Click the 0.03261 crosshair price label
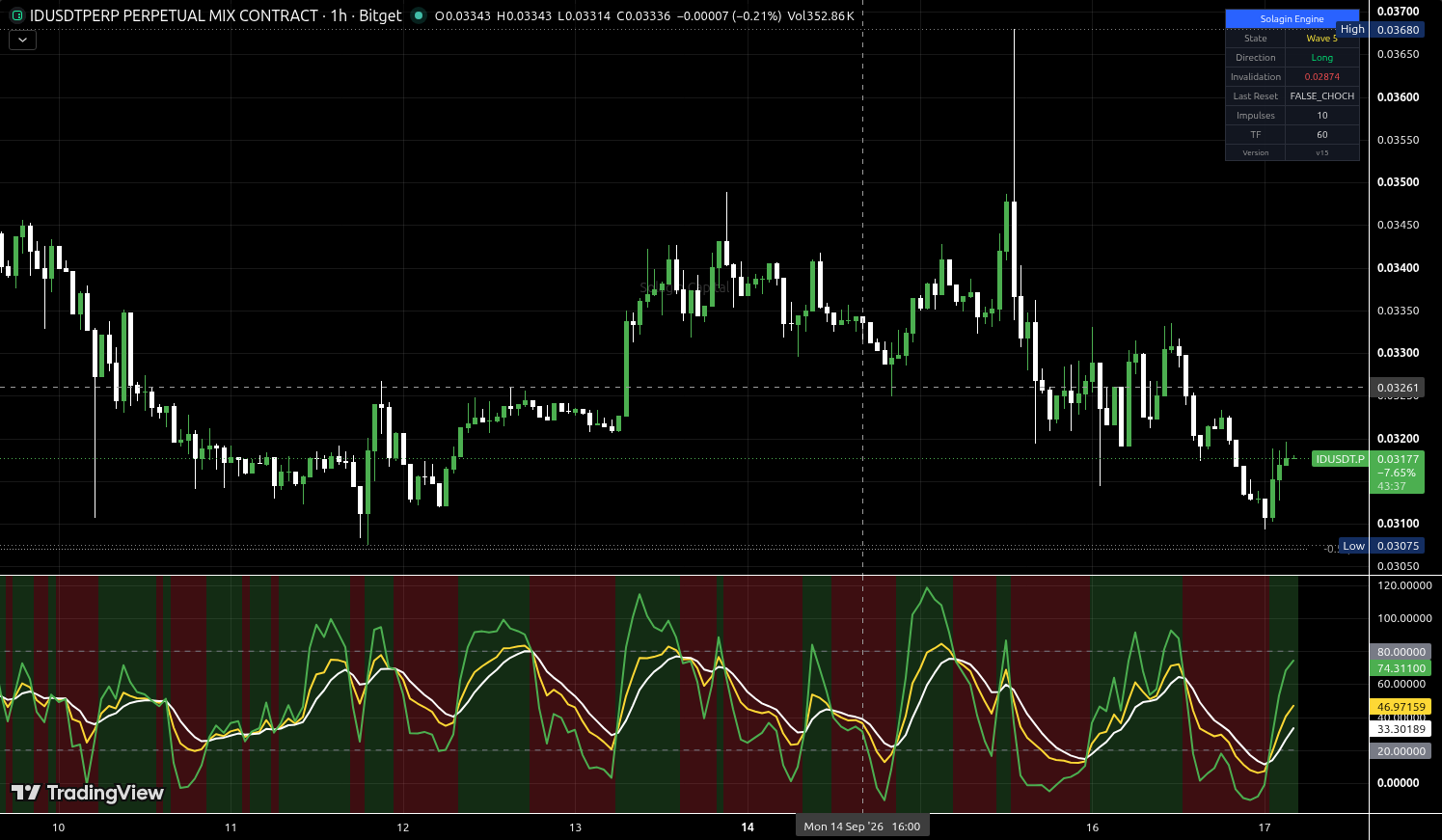1442x840 pixels. pos(1398,388)
